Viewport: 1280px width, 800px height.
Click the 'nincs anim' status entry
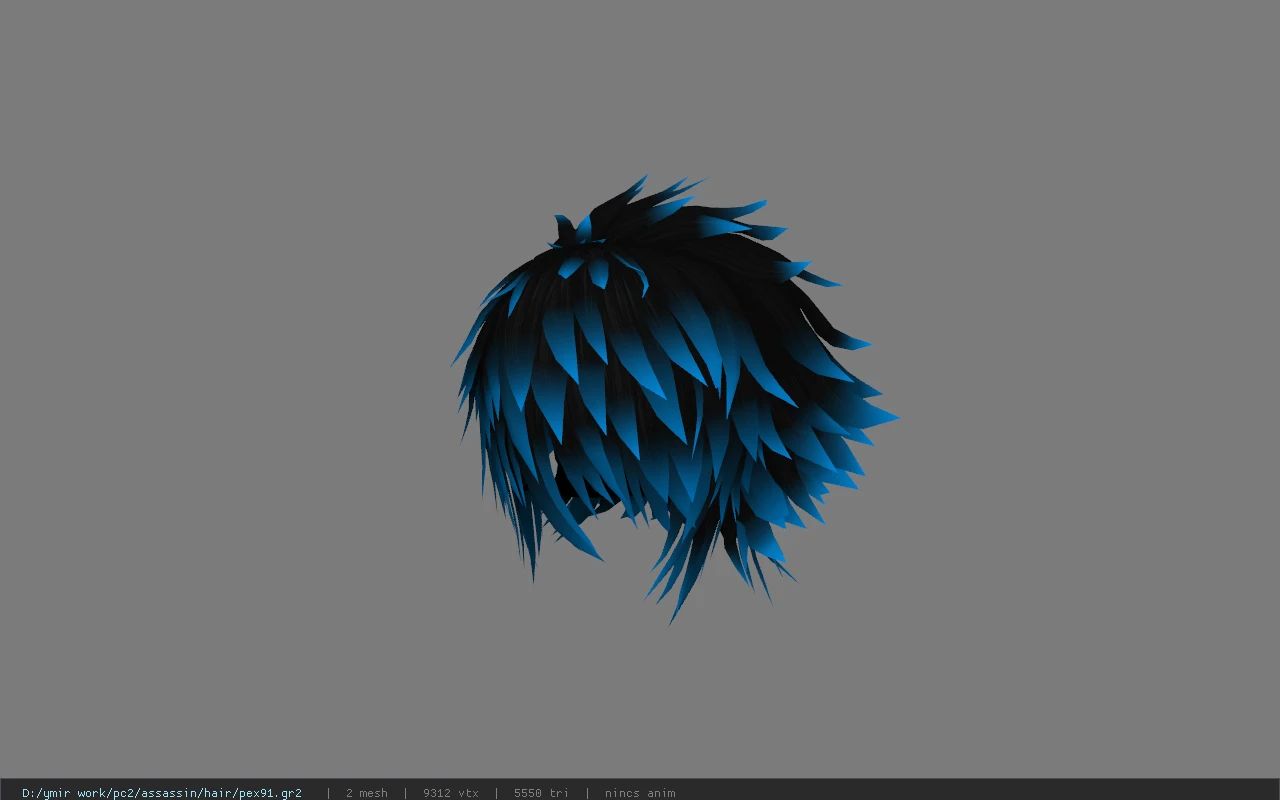(x=640, y=793)
